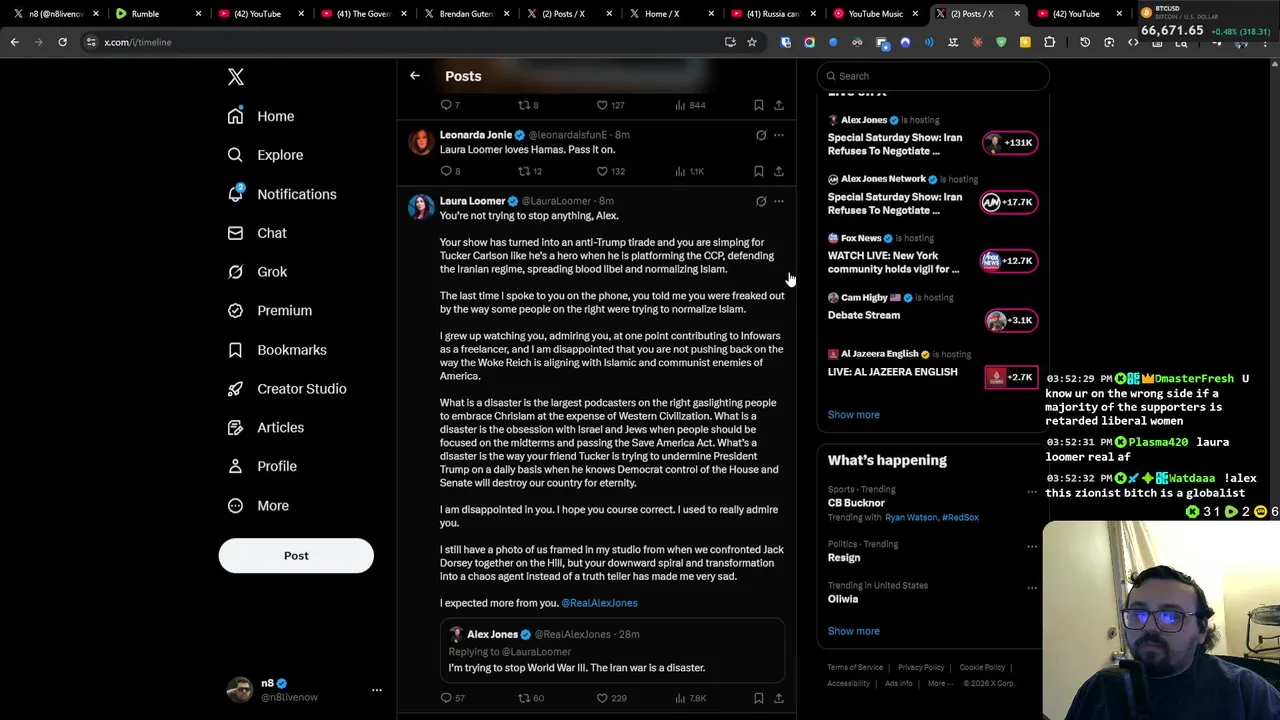Open Explore in sidebar
The image size is (1280, 720).
point(265,155)
